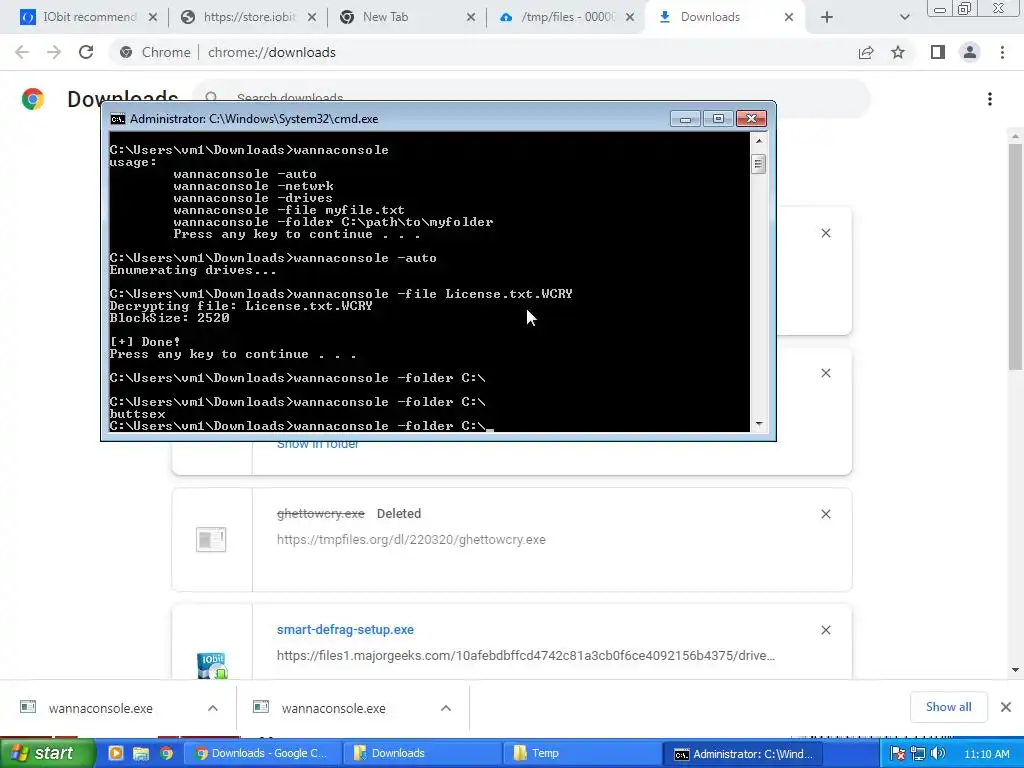
Task: Open Downloads page more actions menu
Action: [990, 99]
